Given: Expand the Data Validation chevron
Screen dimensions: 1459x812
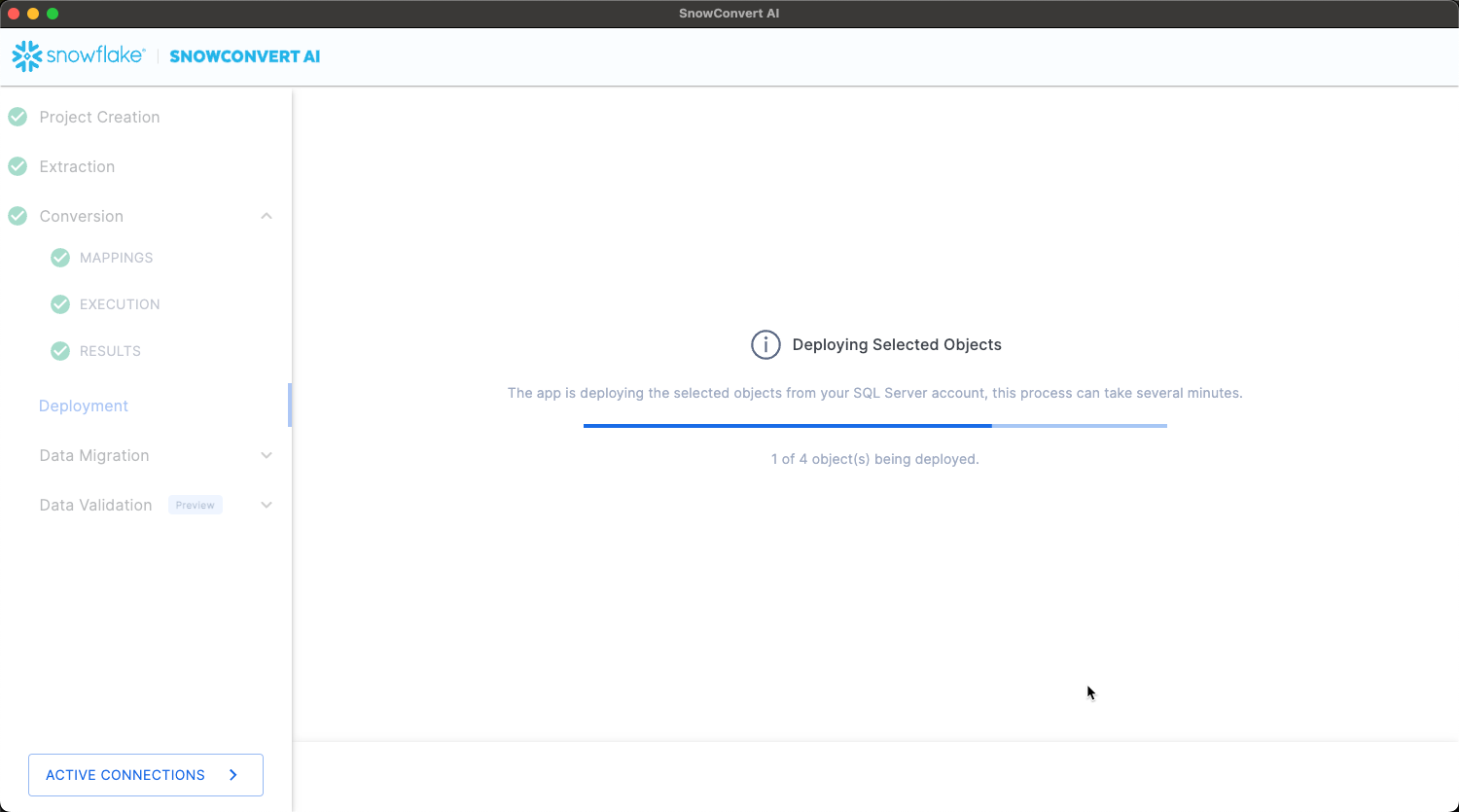Looking at the screenshot, I should 267,505.
